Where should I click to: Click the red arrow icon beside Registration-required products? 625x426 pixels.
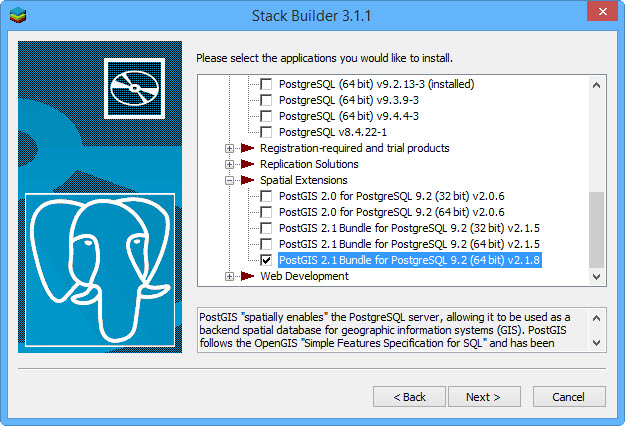point(248,148)
